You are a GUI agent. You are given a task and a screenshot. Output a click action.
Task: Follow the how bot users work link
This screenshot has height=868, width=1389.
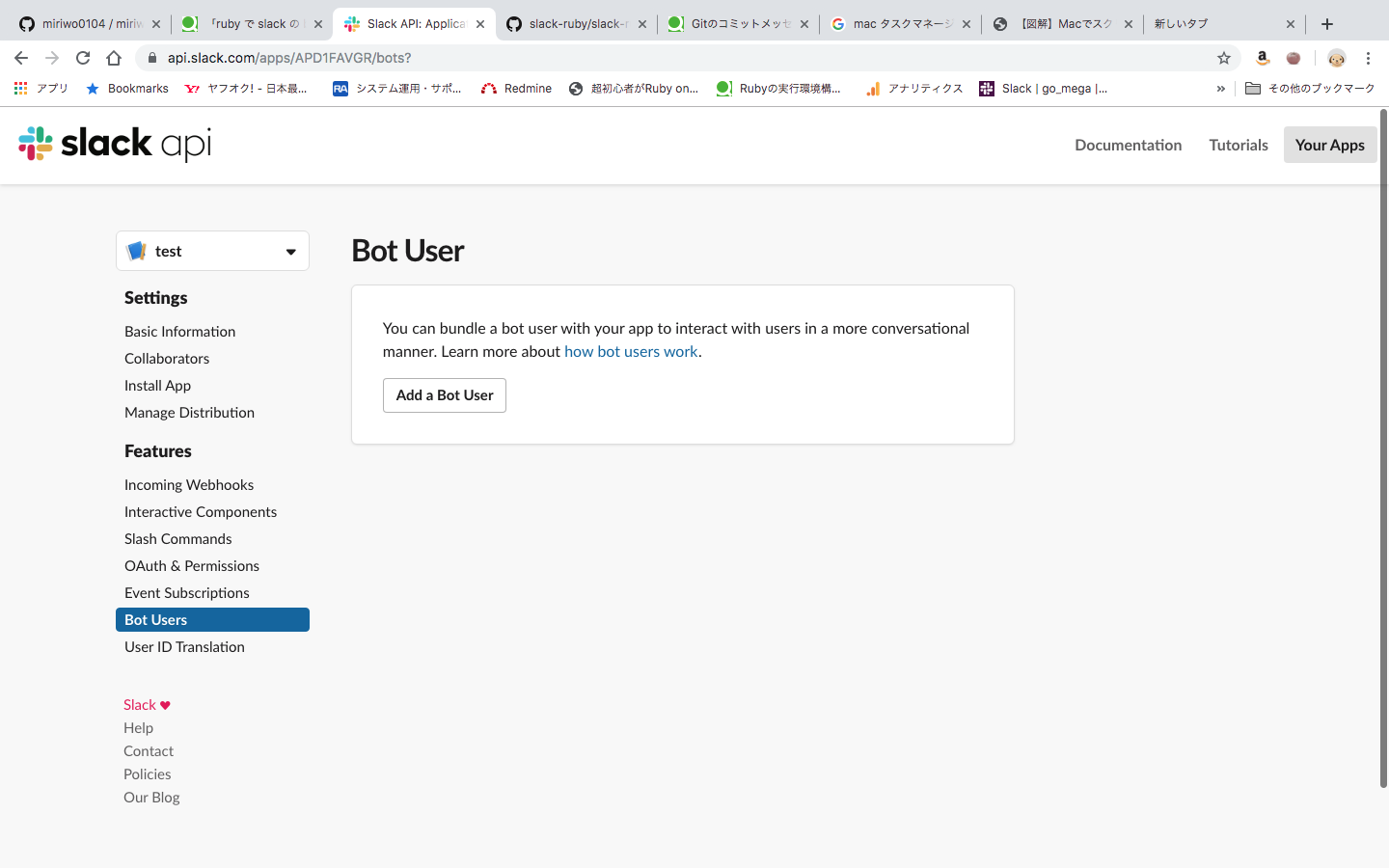(631, 351)
